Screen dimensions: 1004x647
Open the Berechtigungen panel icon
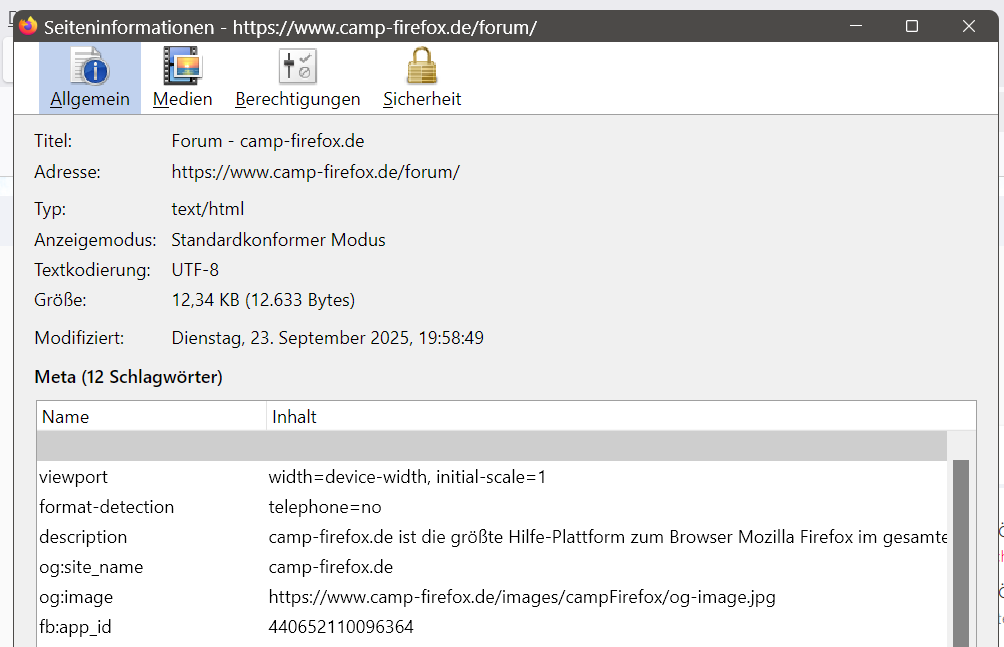coord(297,67)
